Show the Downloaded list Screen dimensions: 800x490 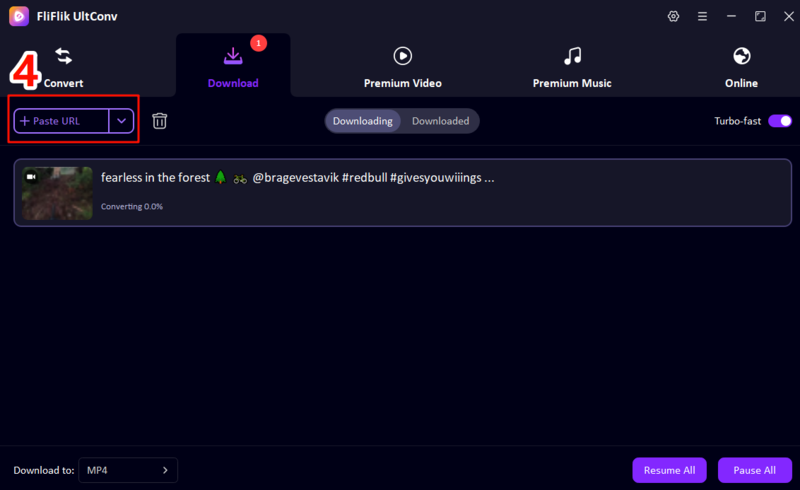pyautogui.click(x=440, y=121)
